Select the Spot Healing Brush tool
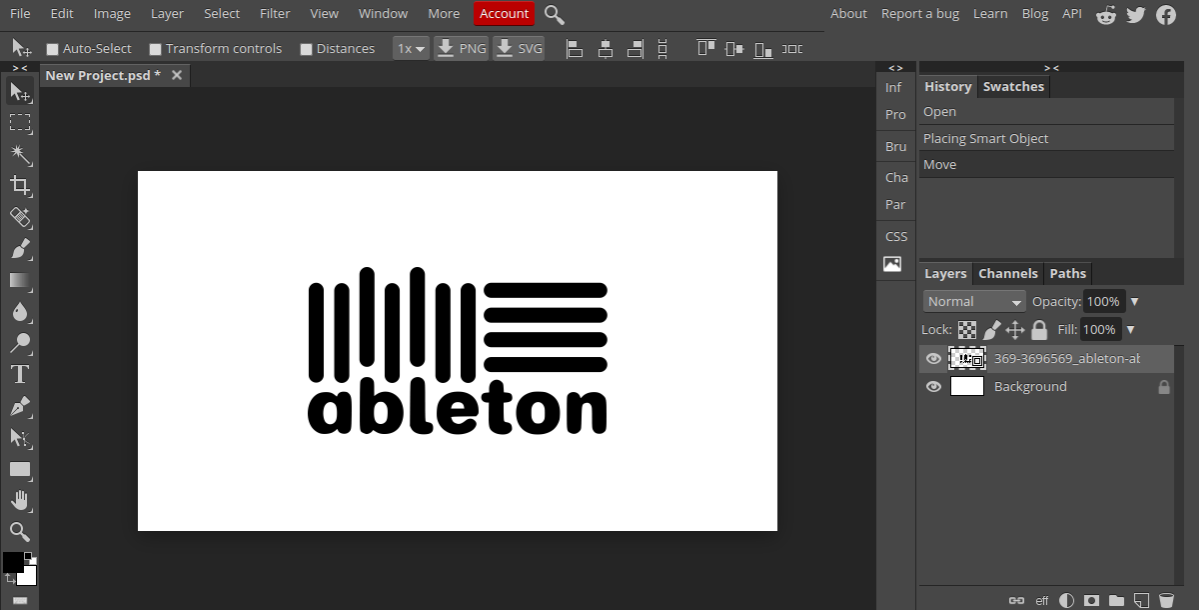The height and width of the screenshot is (610, 1199). [20, 217]
